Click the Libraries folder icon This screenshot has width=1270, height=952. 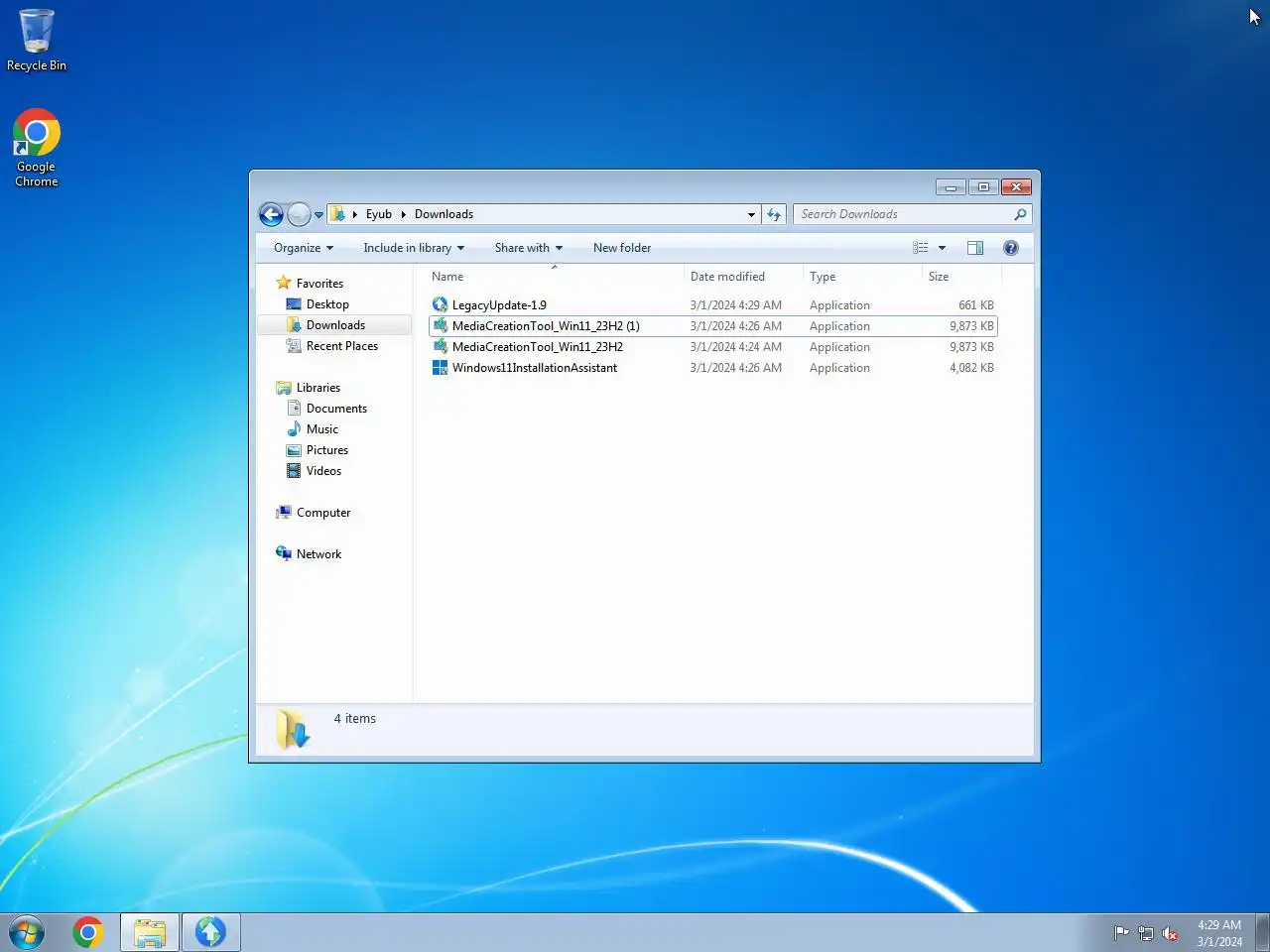(284, 388)
